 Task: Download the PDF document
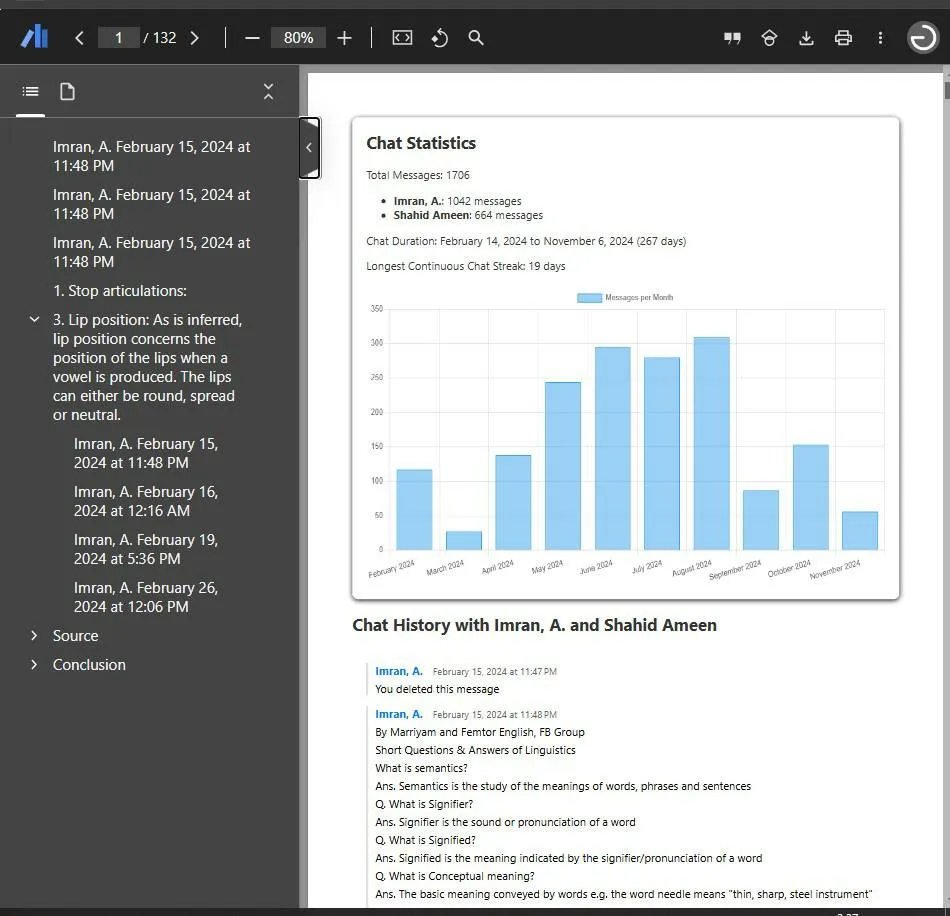tap(806, 38)
